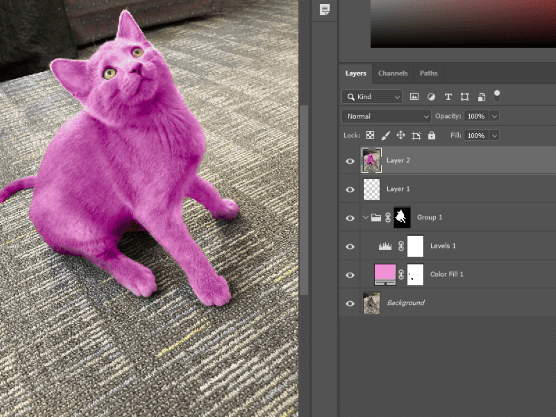Filter layers by type layers icon

point(448,97)
